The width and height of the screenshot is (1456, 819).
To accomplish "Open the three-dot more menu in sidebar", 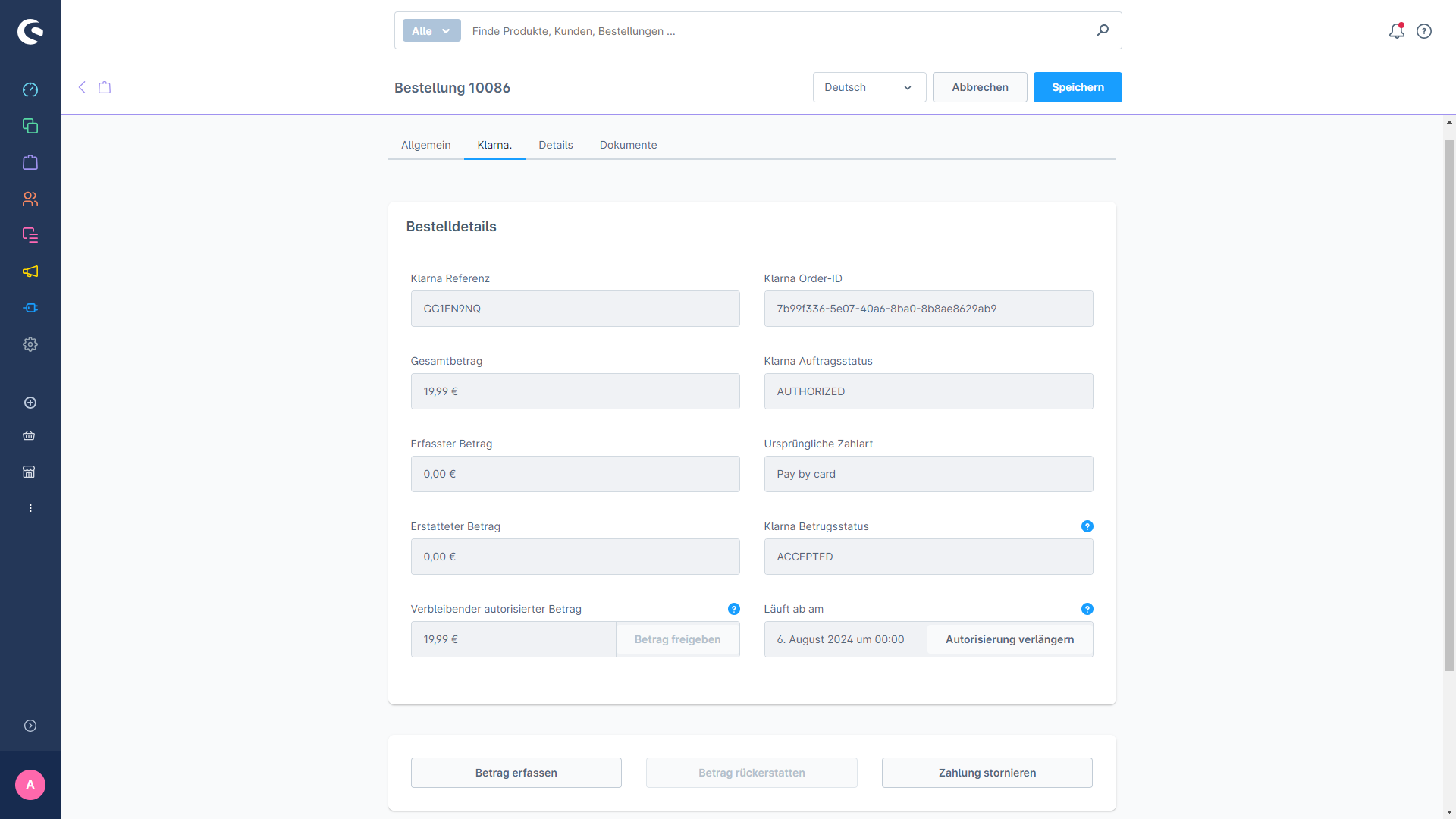I will [30, 508].
